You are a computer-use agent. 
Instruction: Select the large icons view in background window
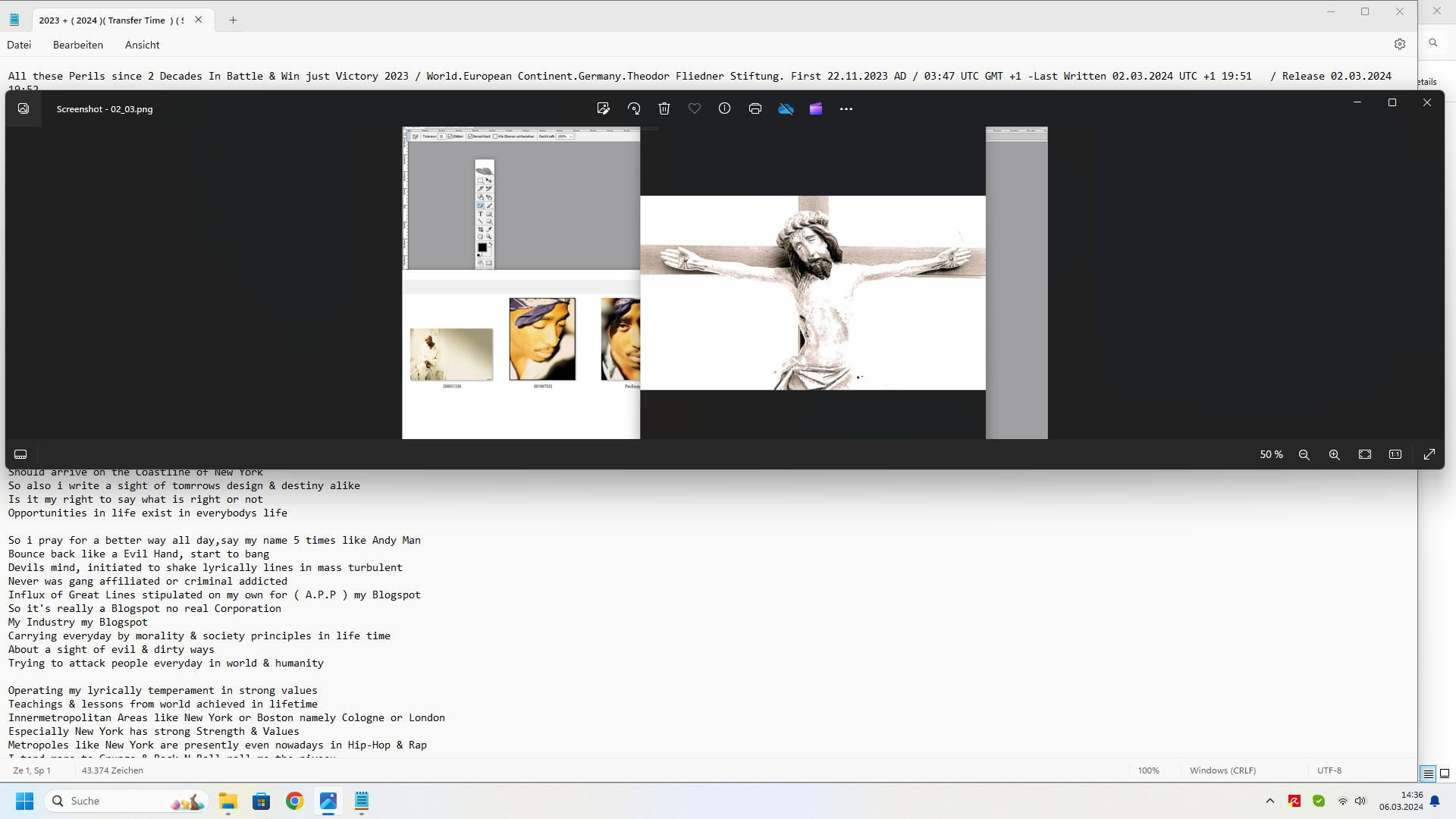coord(1445,773)
